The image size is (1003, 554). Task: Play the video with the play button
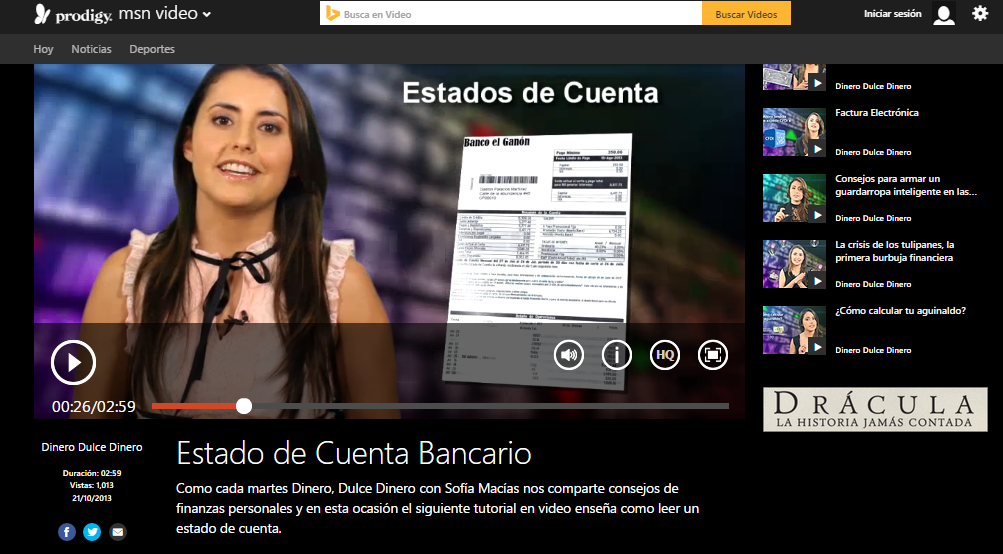73,362
